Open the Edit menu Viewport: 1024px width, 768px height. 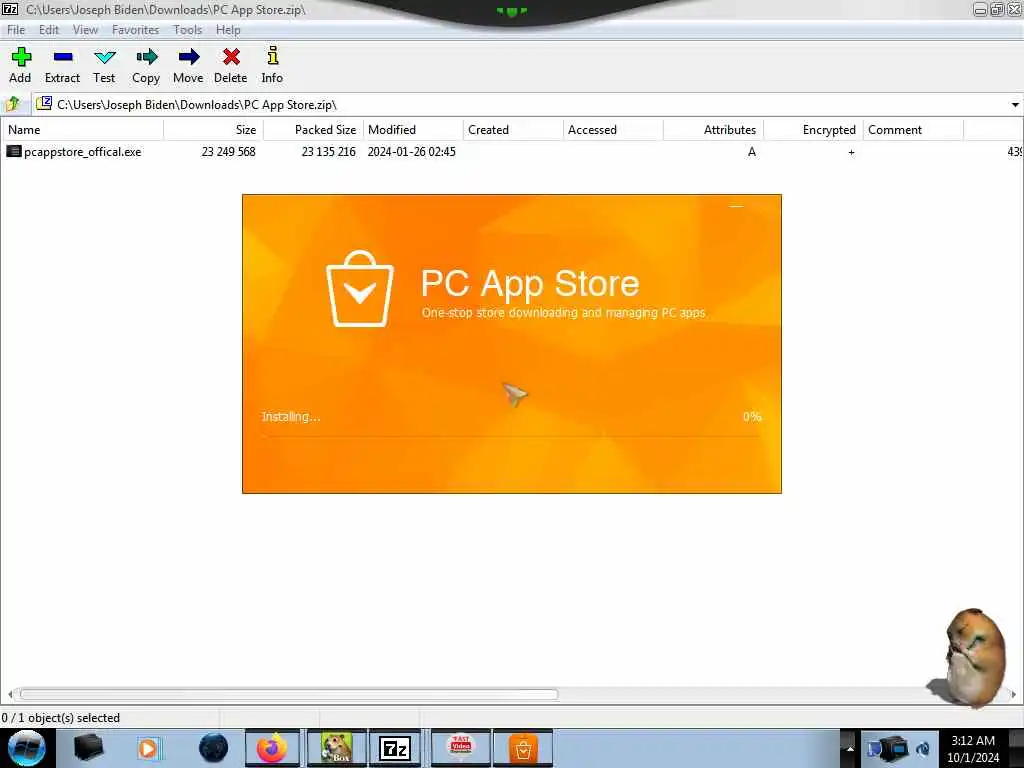point(49,30)
